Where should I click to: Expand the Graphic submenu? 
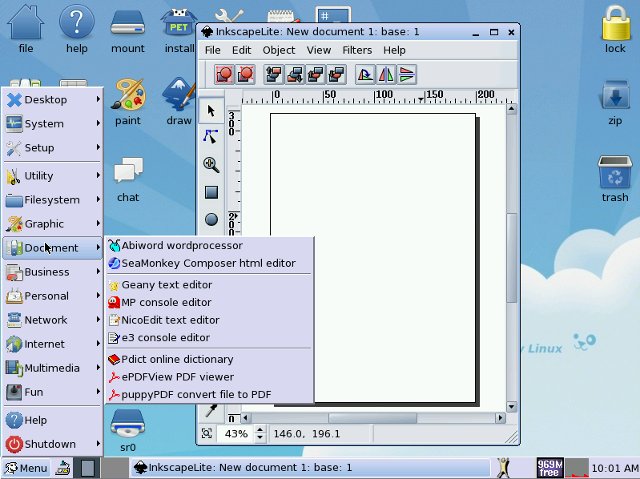[x=53, y=224]
